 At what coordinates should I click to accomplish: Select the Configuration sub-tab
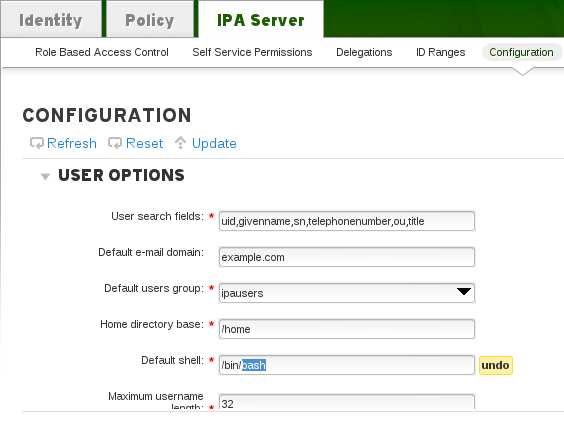521,52
